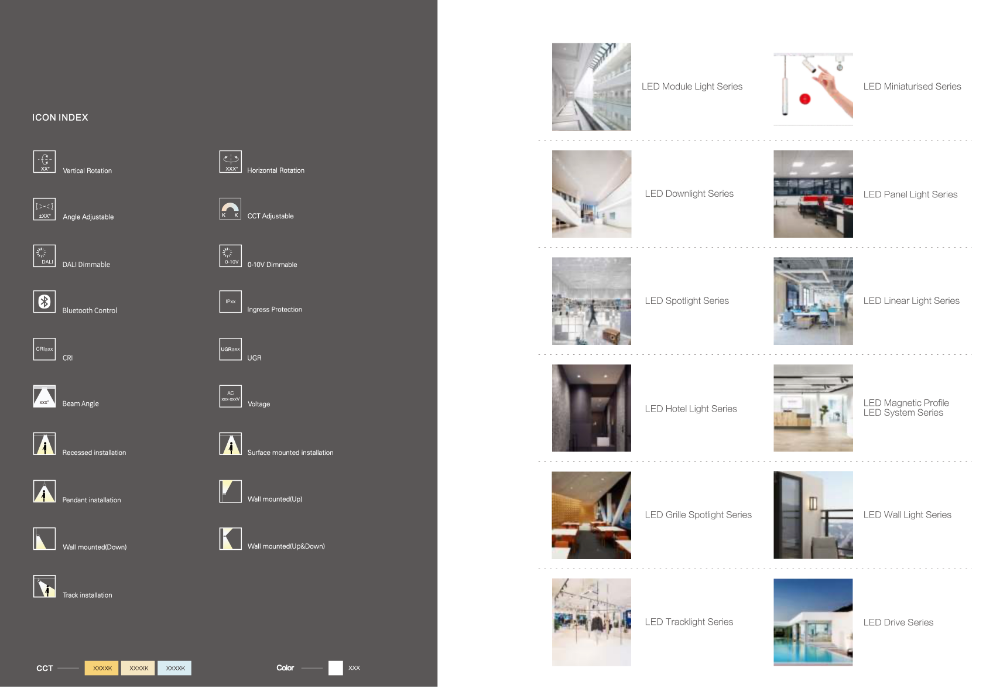1000x687 pixels.
Task: Open the LED Drive Series pool image
Action: (x=813, y=622)
